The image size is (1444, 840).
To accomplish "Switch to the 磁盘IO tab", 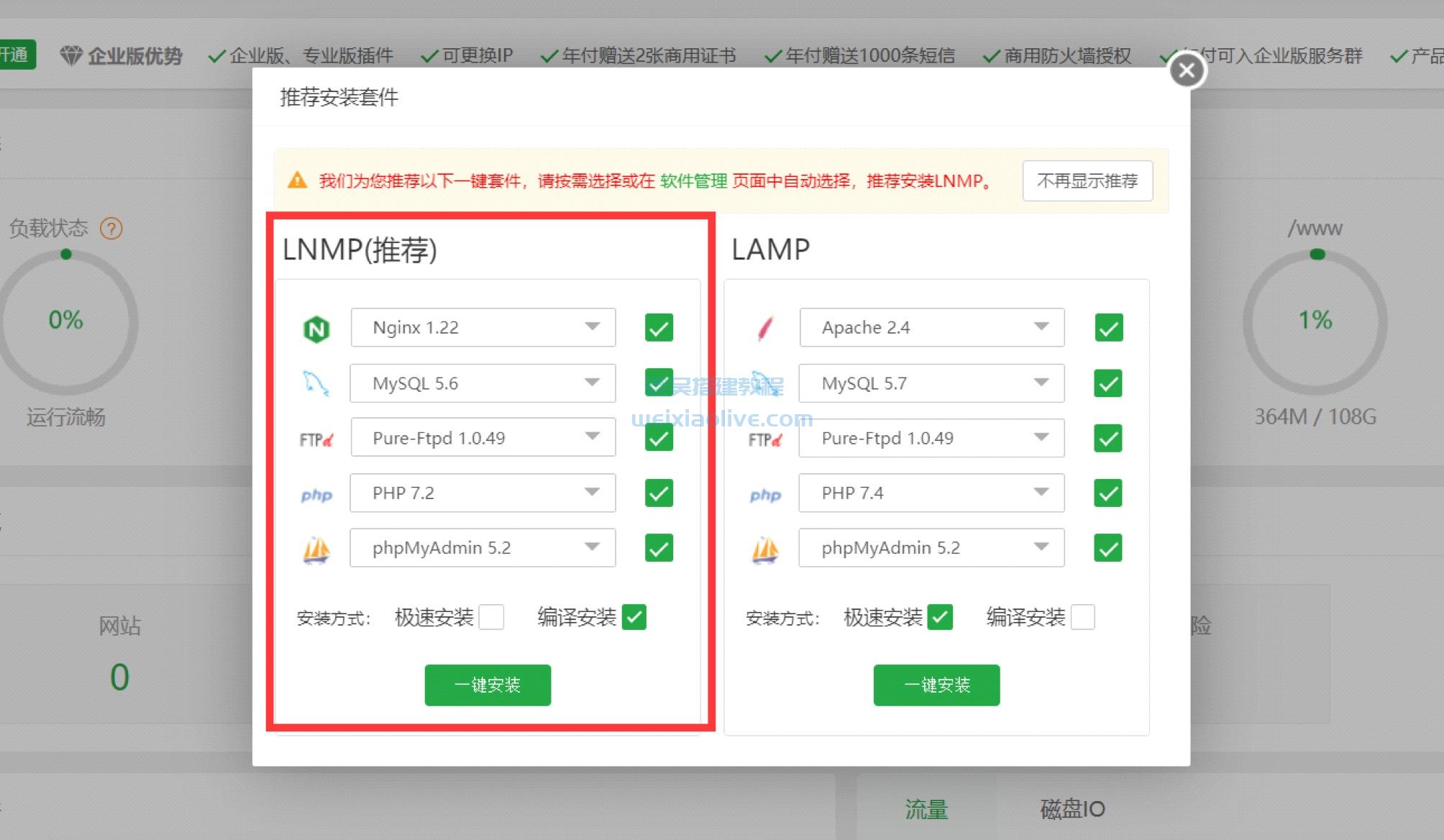I will click(x=1071, y=808).
